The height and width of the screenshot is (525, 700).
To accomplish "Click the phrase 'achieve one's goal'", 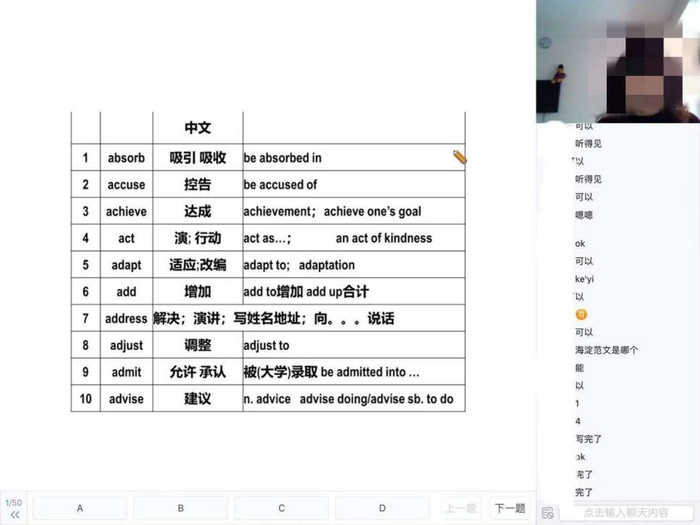I will tap(372, 211).
